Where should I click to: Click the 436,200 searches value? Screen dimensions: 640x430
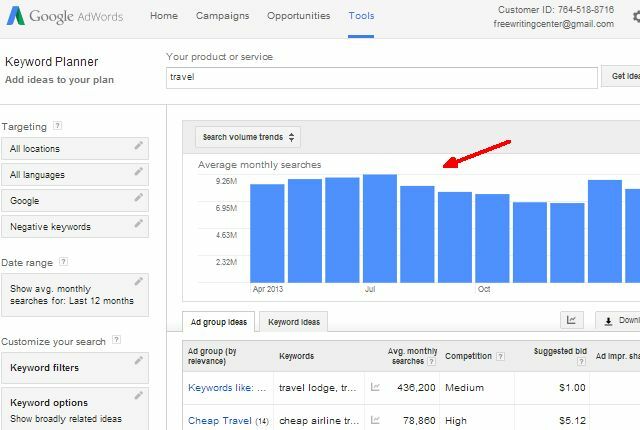(x=416, y=388)
